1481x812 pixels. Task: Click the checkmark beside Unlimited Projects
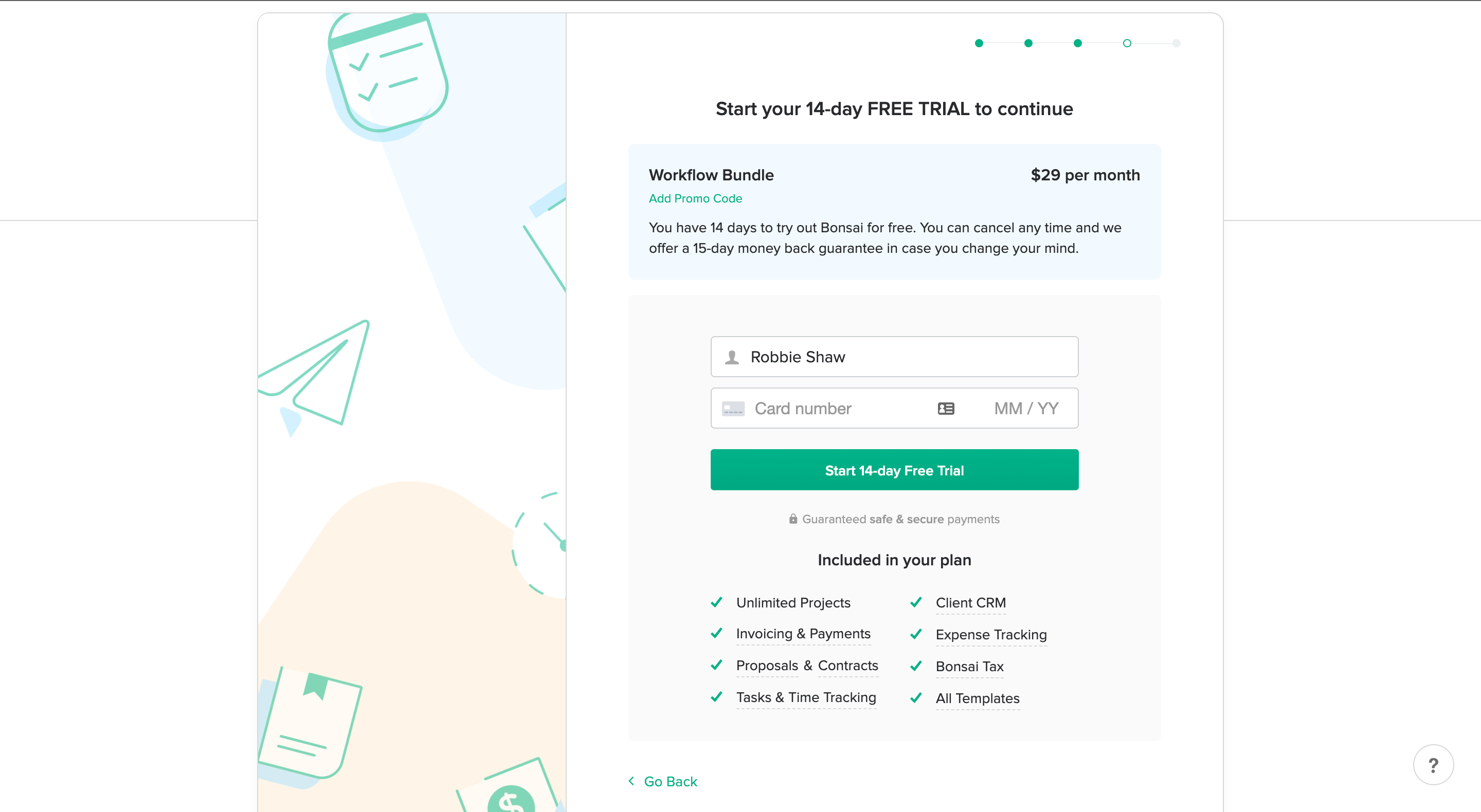(716, 602)
